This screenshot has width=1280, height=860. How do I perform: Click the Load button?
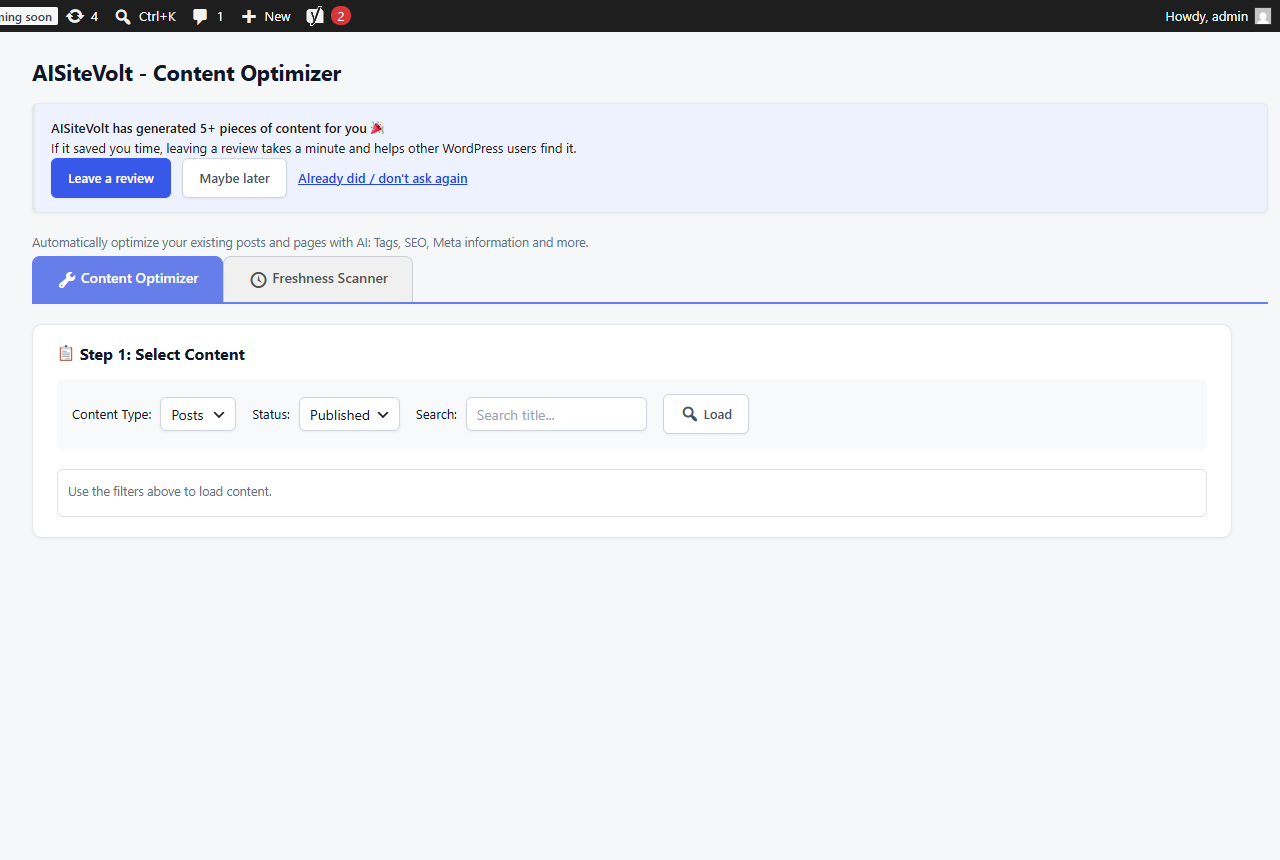706,414
